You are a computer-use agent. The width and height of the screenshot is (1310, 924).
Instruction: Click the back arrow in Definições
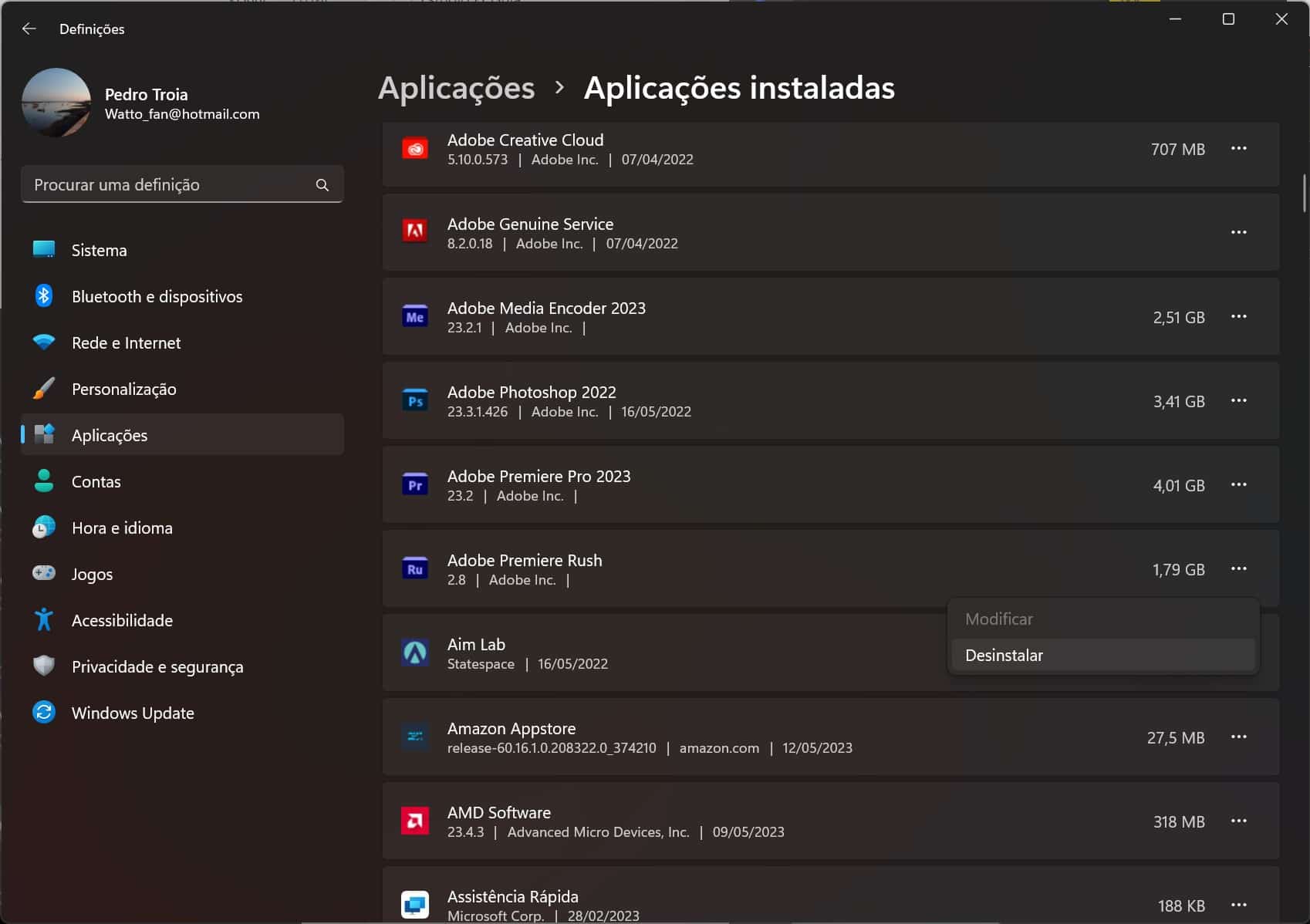coord(29,29)
